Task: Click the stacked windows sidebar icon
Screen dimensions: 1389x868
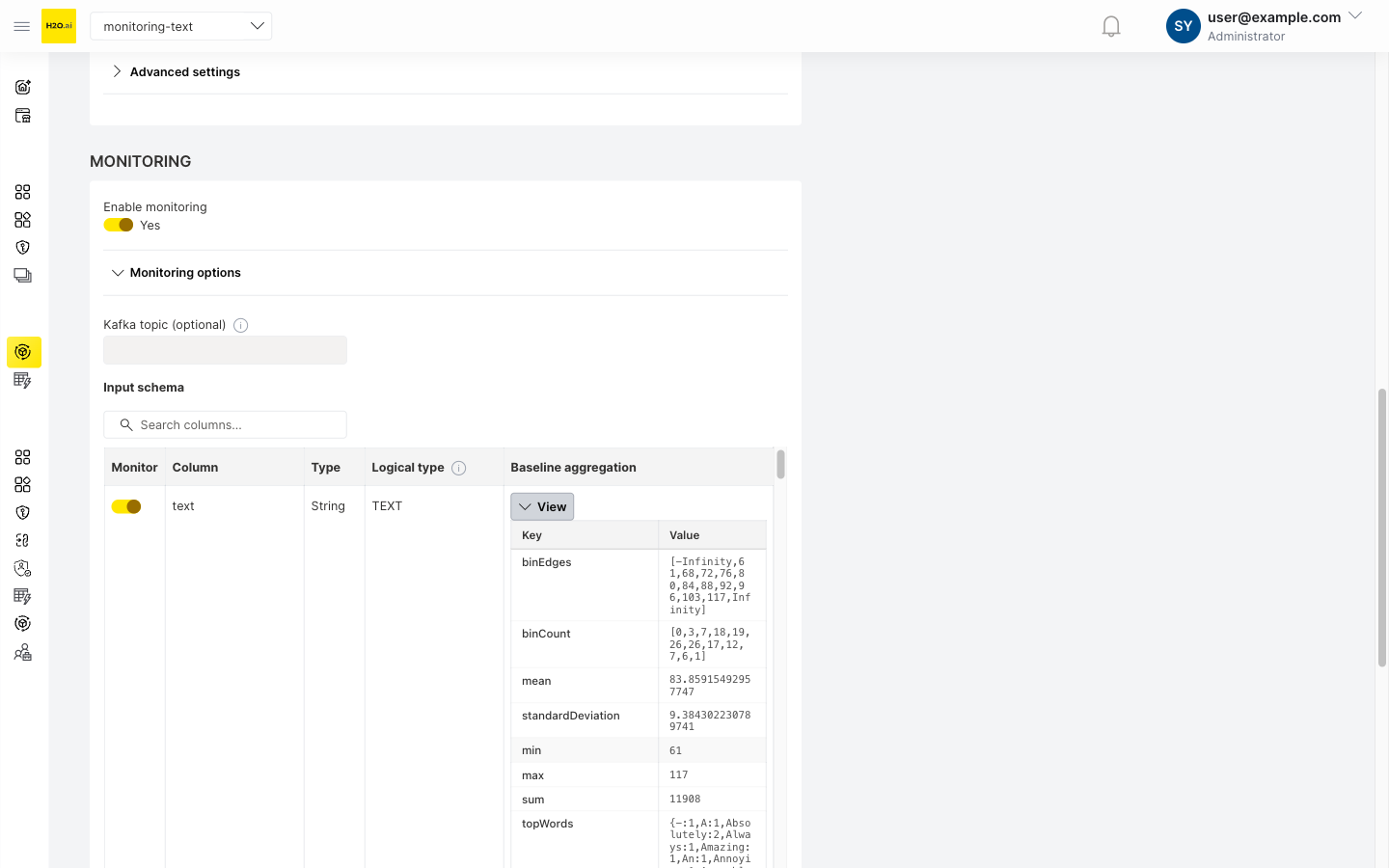Action: pyautogui.click(x=23, y=276)
